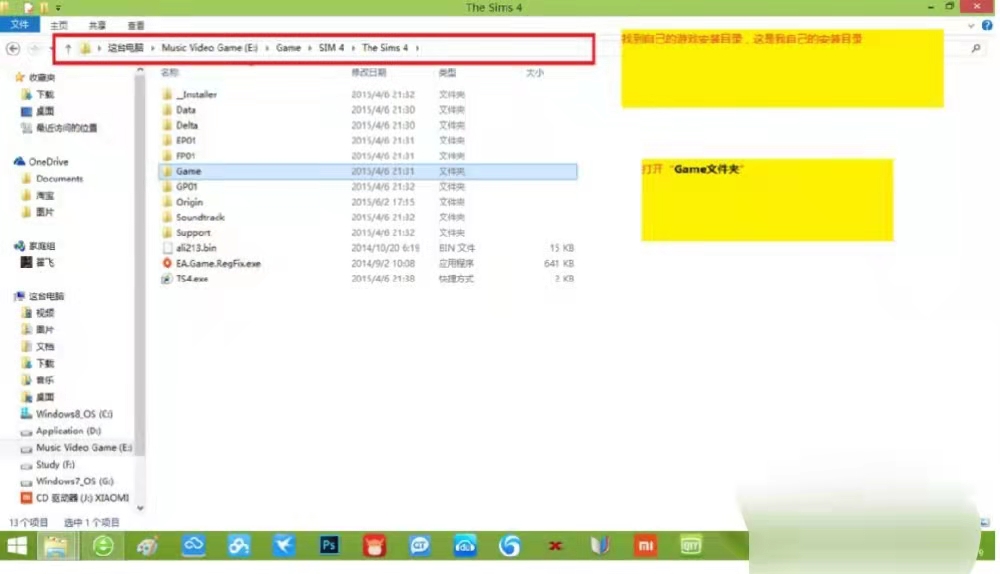Select the GP01 folder row
The image size is (1000, 574).
pyautogui.click(x=367, y=186)
